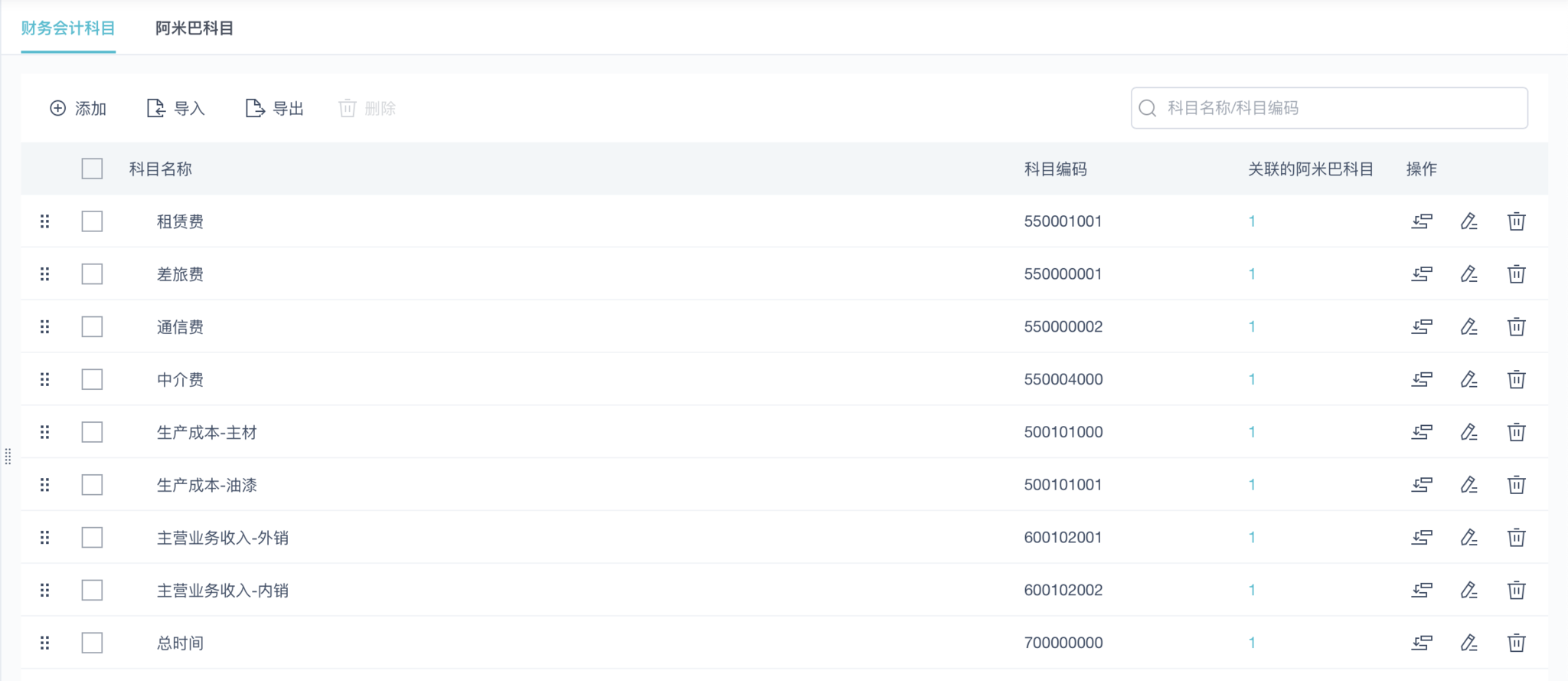Click the trash icon for 总时间 row
This screenshot has width=1568, height=681.
click(1516, 643)
